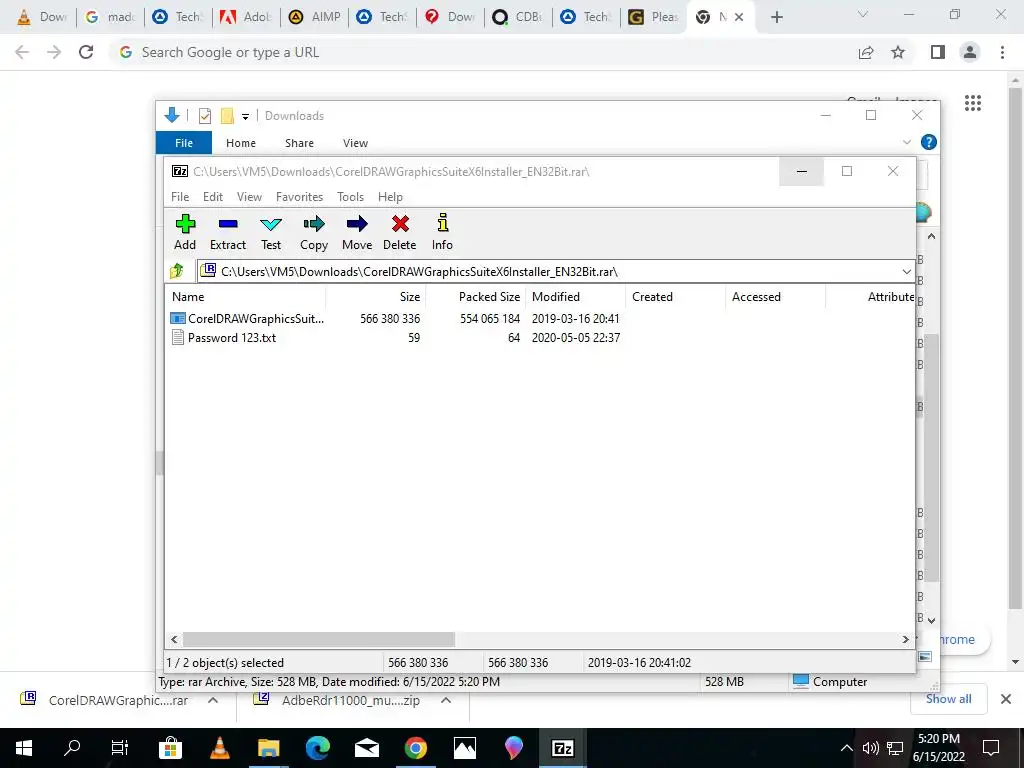
Task: Click the 7-Zip horizontal scrollbar thumb
Action: (x=319, y=639)
